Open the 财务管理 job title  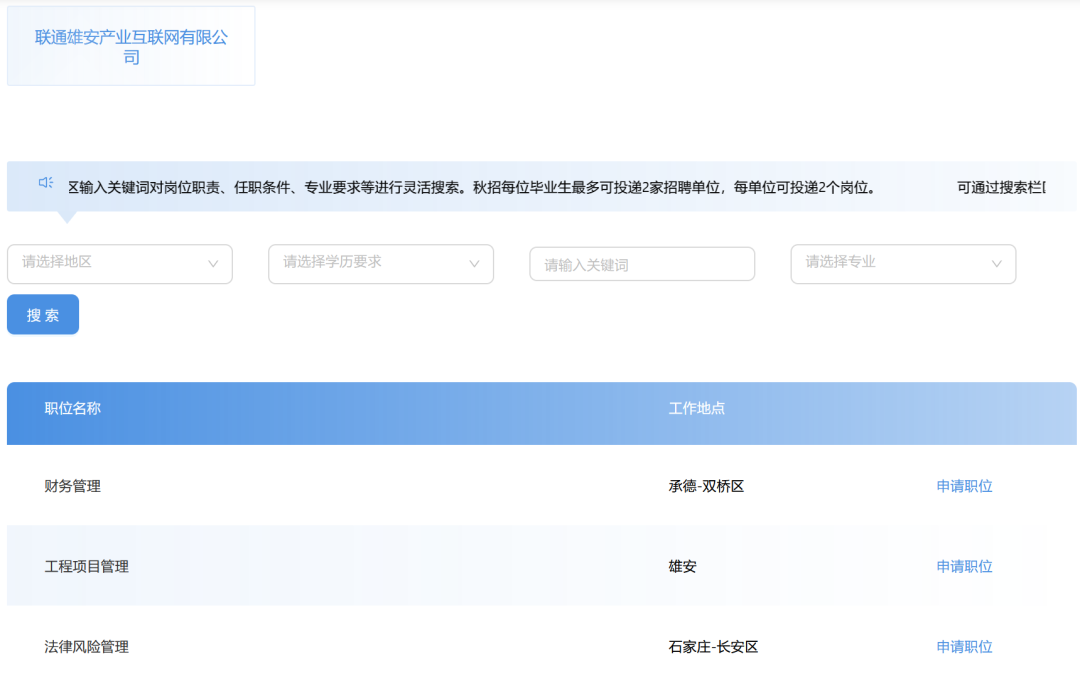(x=72, y=486)
